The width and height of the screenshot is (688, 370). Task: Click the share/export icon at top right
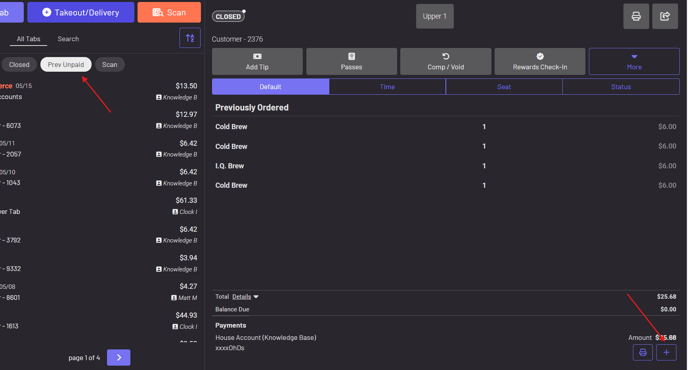coord(665,16)
